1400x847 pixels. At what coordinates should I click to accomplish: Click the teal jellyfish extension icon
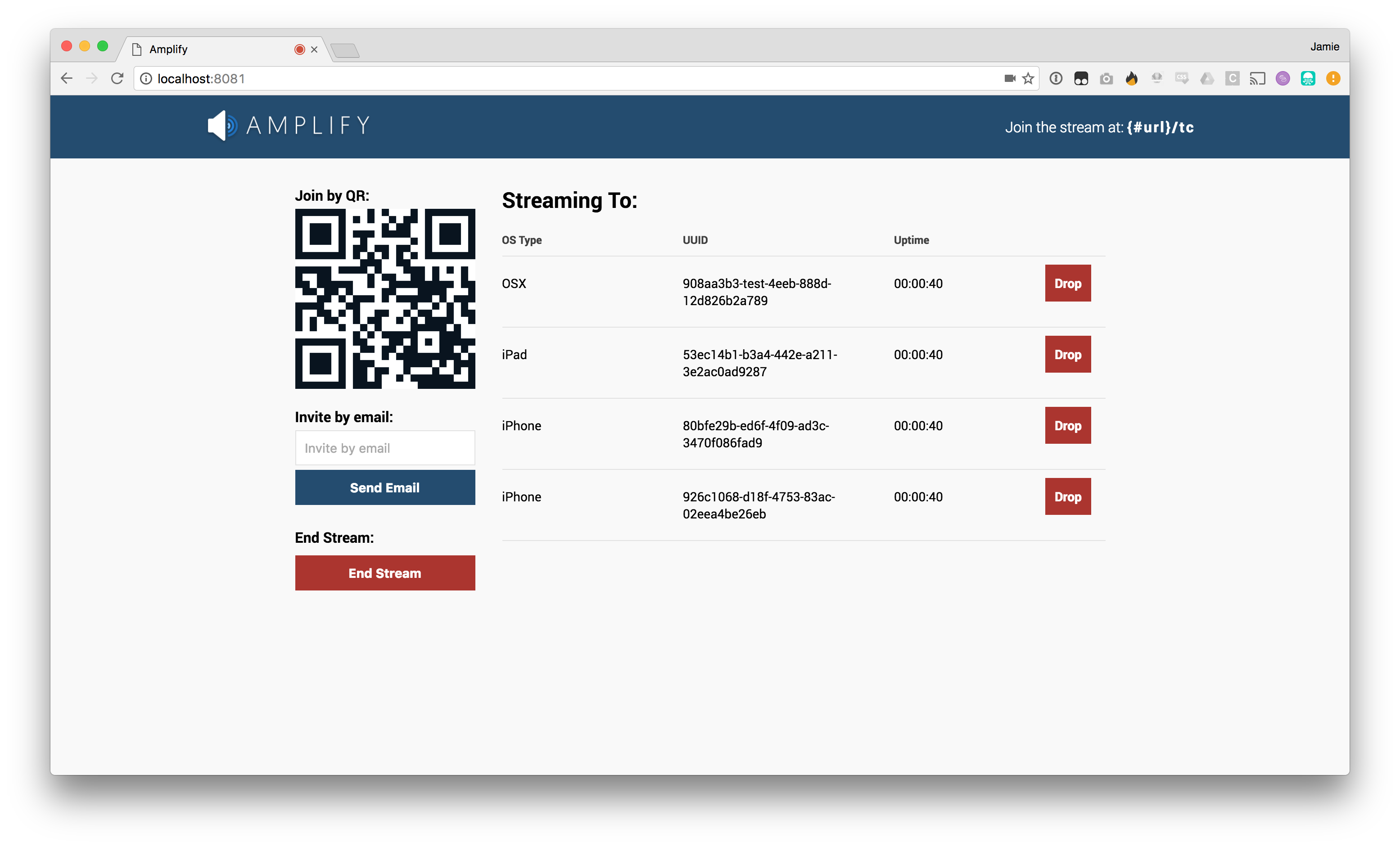tap(1308, 78)
